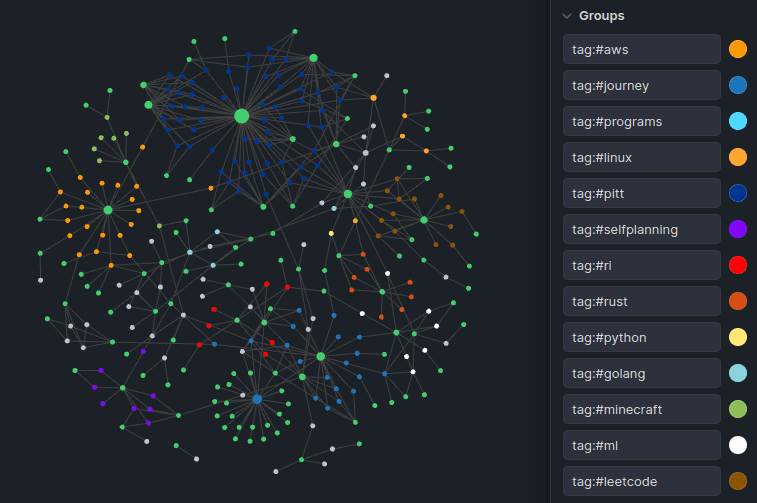757x503 pixels.
Task: Edit the tag:#ri group query field
Action: (642, 265)
